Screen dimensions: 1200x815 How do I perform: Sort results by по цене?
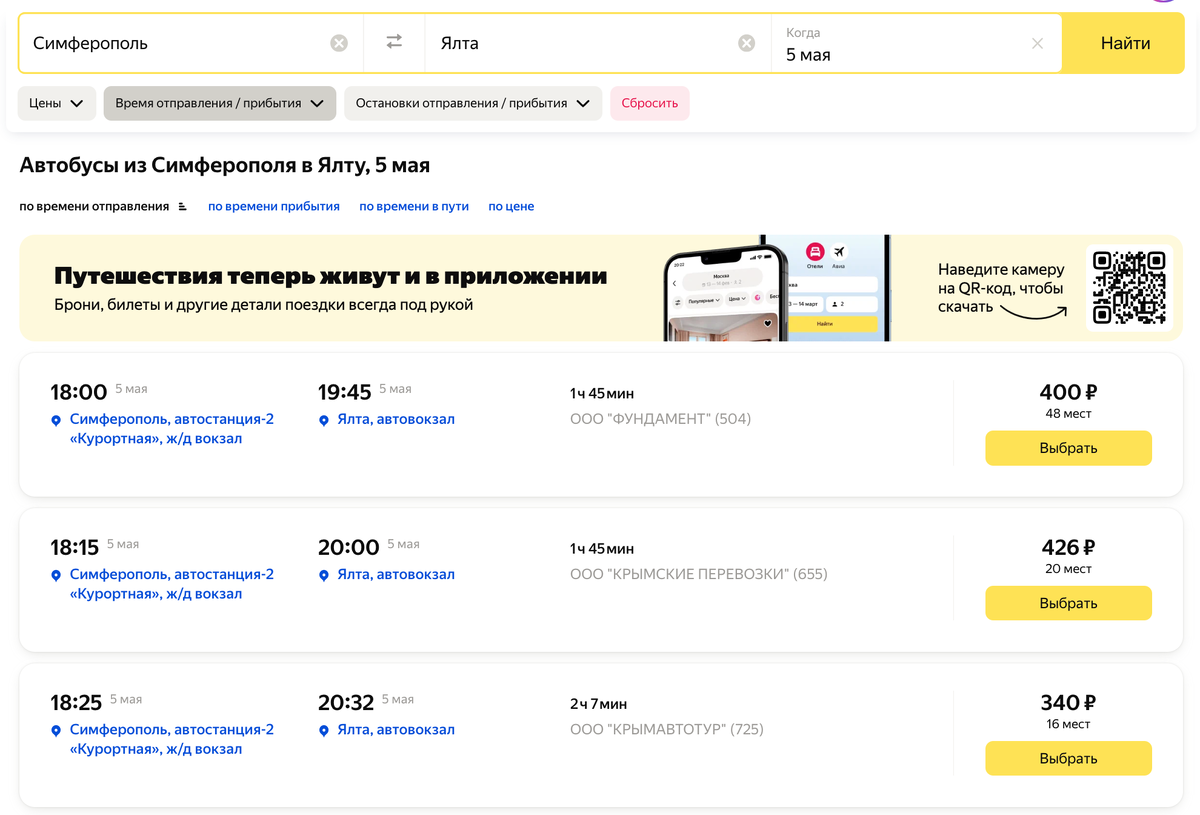point(511,207)
